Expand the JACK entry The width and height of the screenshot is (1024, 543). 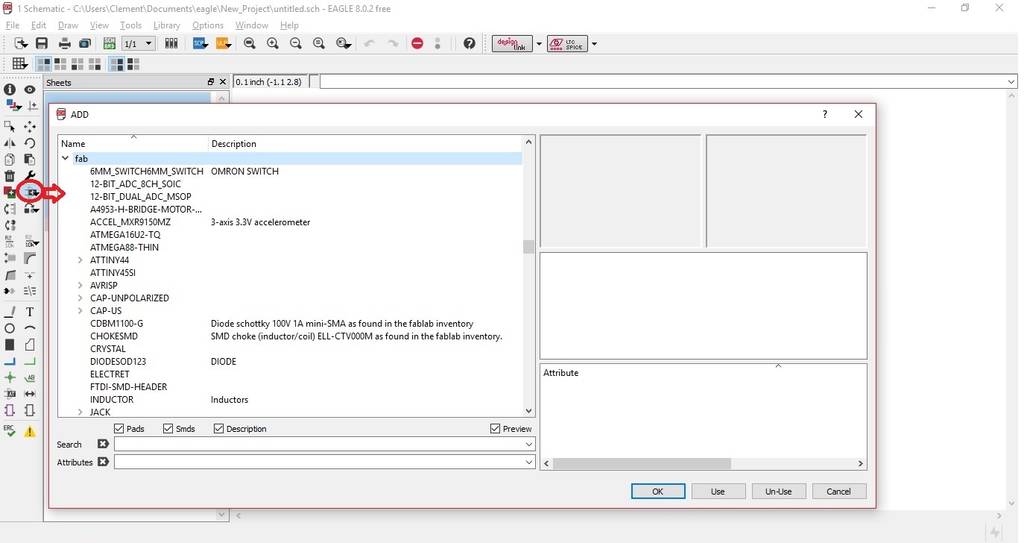80,412
